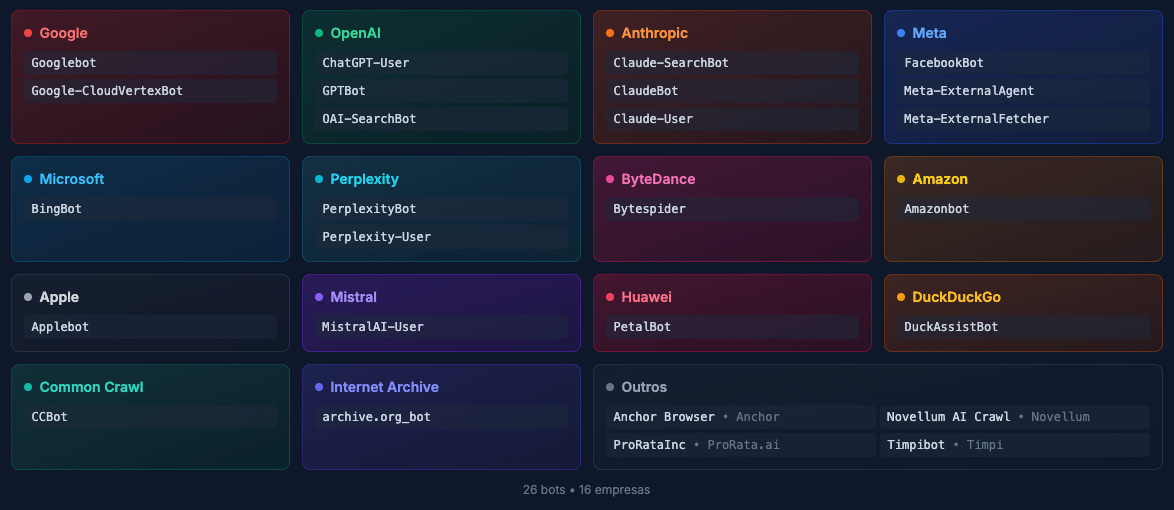
Task: Select the Claude-SearchBot entry
Action: click(732, 63)
